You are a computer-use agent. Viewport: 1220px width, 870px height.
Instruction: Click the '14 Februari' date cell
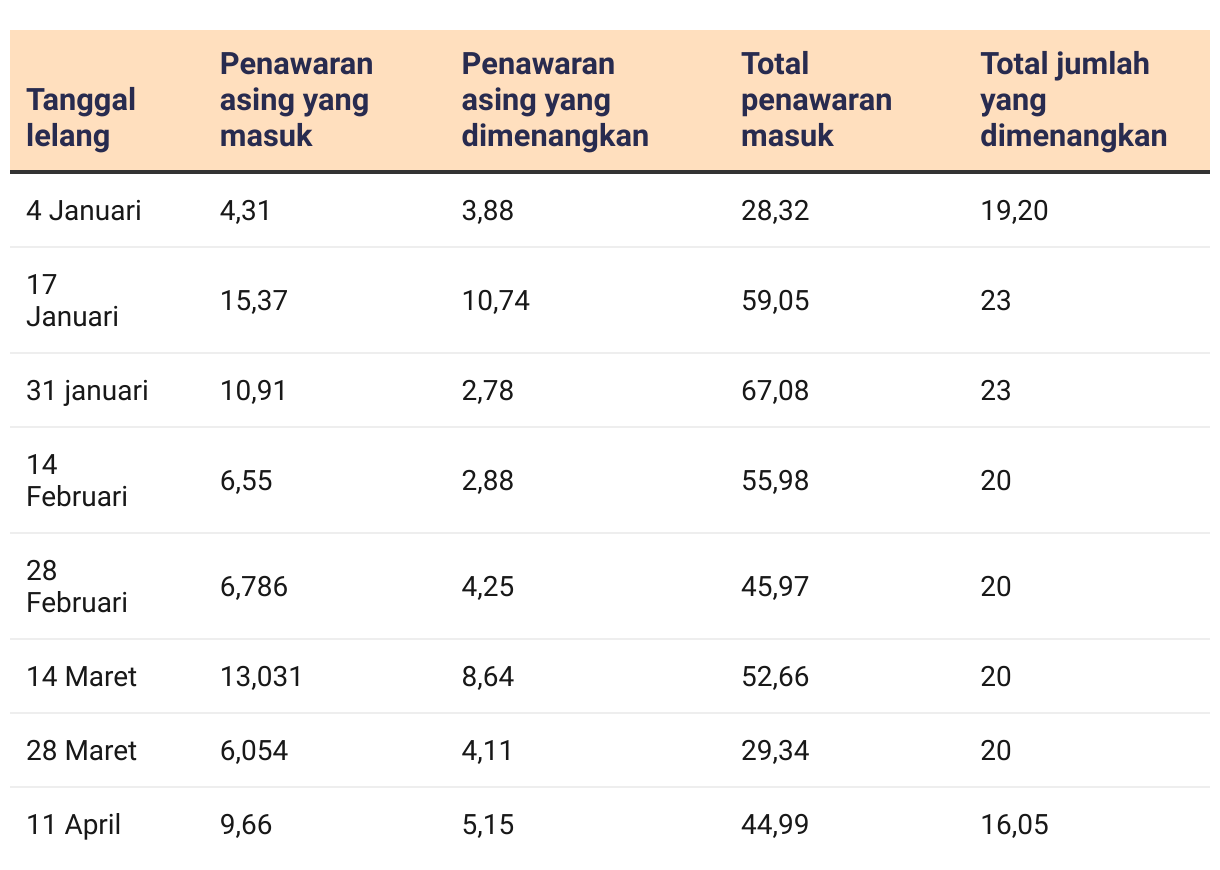coord(77,481)
